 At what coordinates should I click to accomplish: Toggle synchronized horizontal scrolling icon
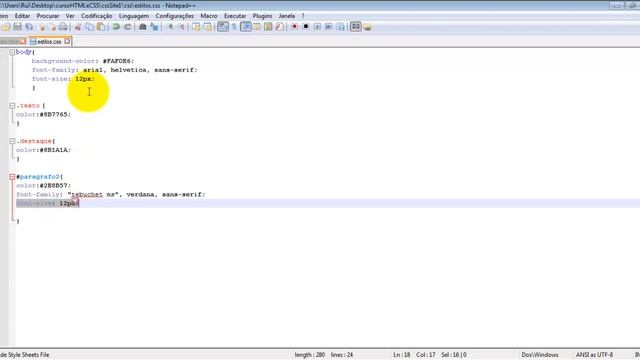[x=207, y=27]
